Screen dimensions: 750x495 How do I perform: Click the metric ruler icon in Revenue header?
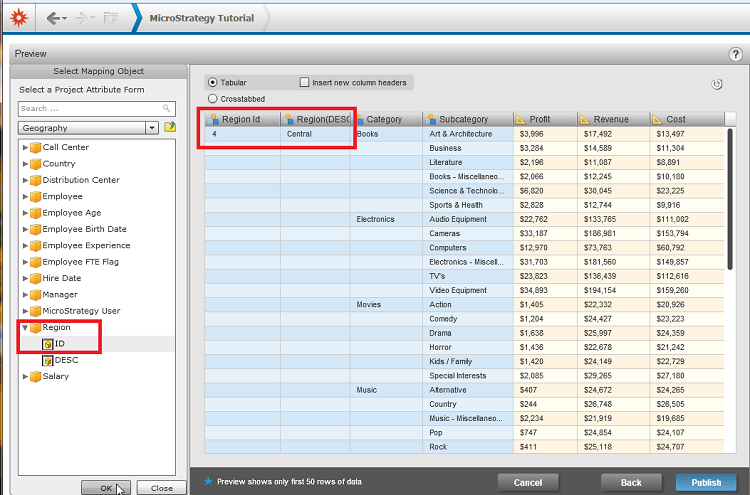[x=585, y=119]
